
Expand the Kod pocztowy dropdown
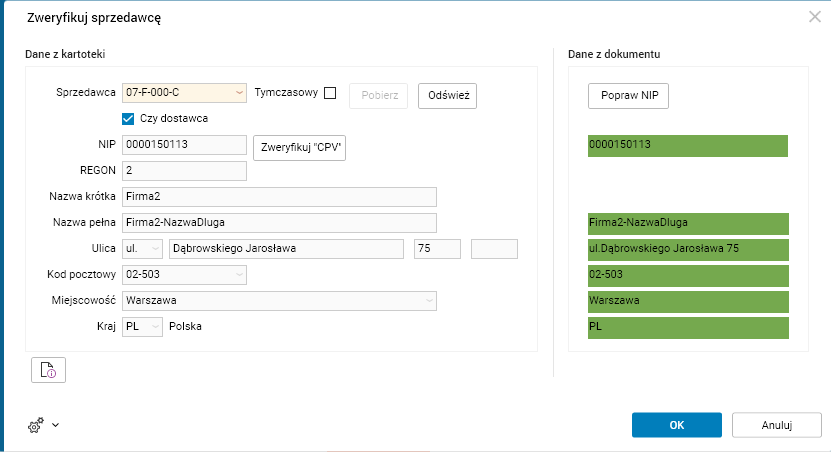coord(238,274)
